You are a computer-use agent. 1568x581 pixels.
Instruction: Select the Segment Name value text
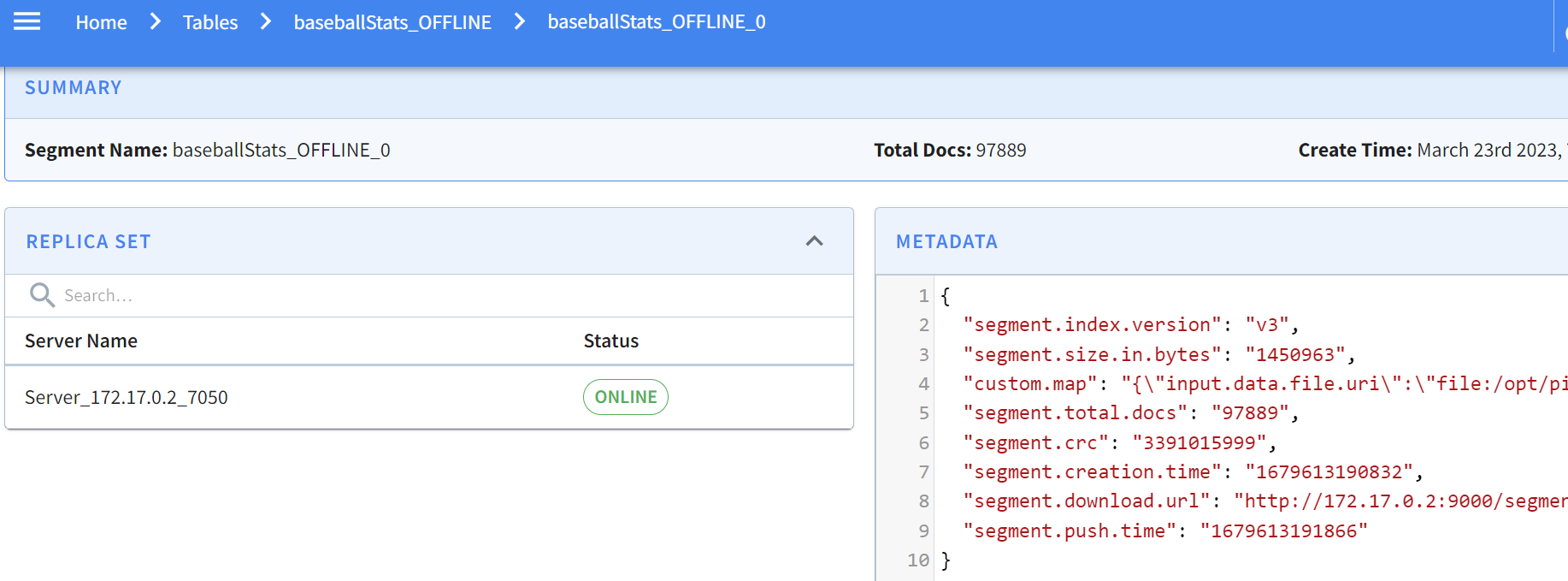click(x=281, y=151)
